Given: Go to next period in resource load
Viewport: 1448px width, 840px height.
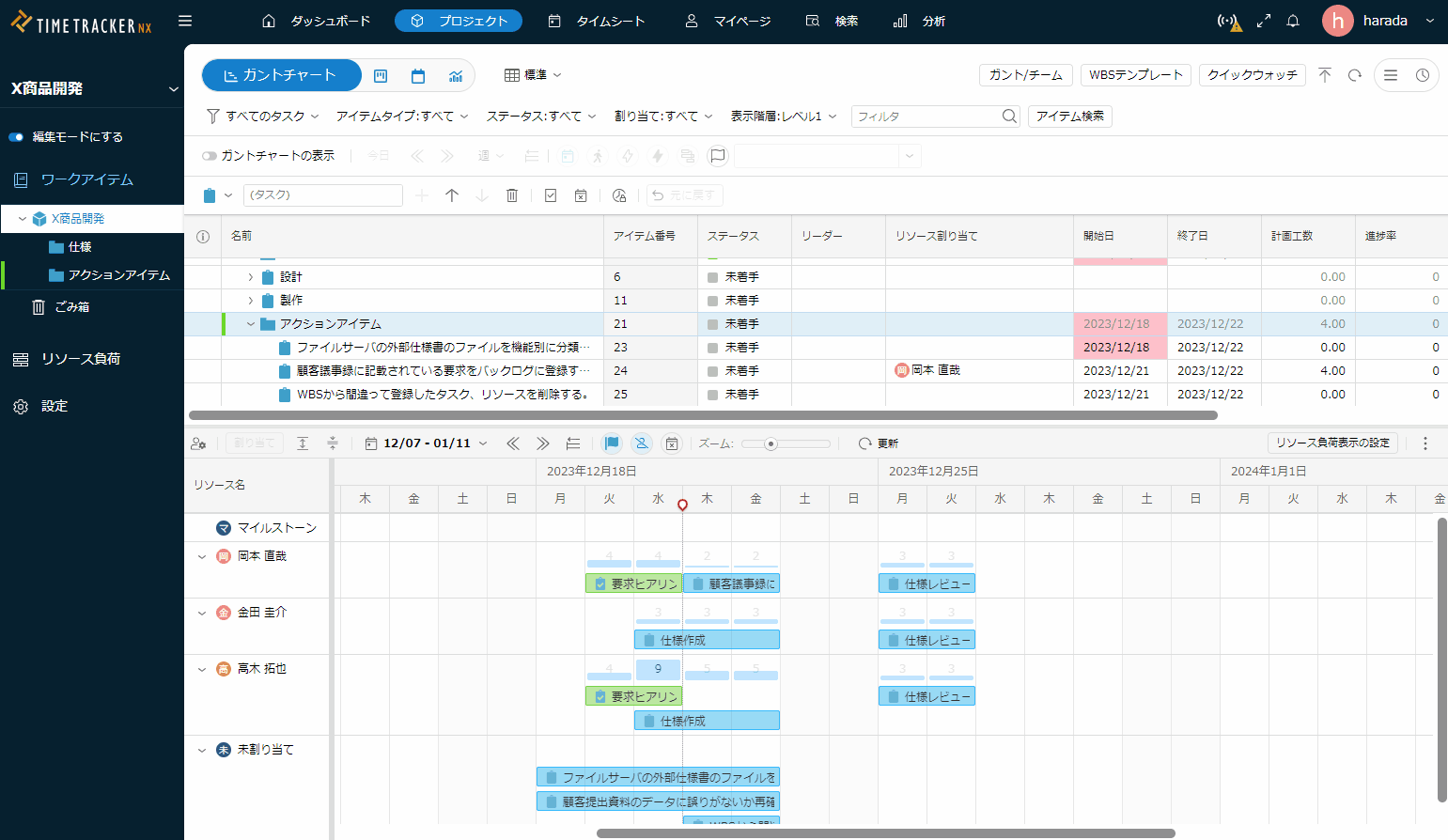Looking at the screenshot, I should (x=543, y=443).
